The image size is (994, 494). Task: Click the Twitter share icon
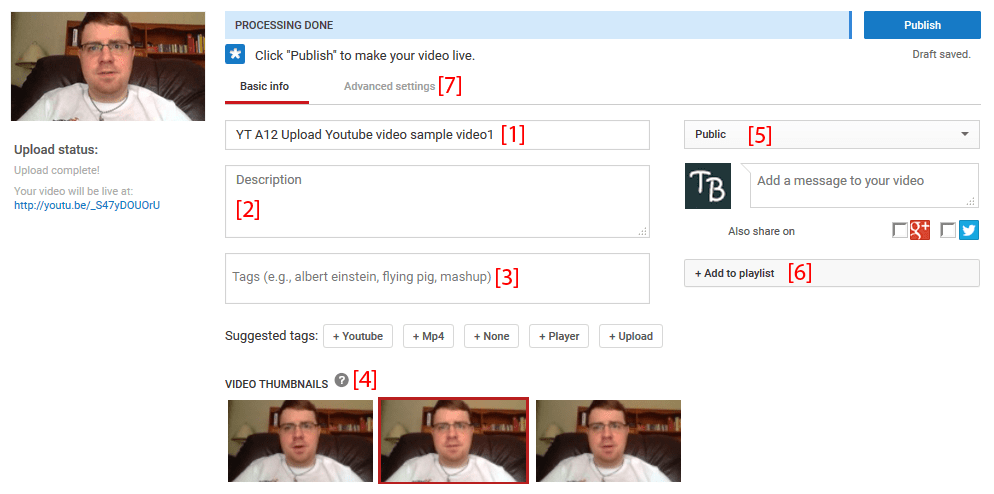[x=969, y=231]
